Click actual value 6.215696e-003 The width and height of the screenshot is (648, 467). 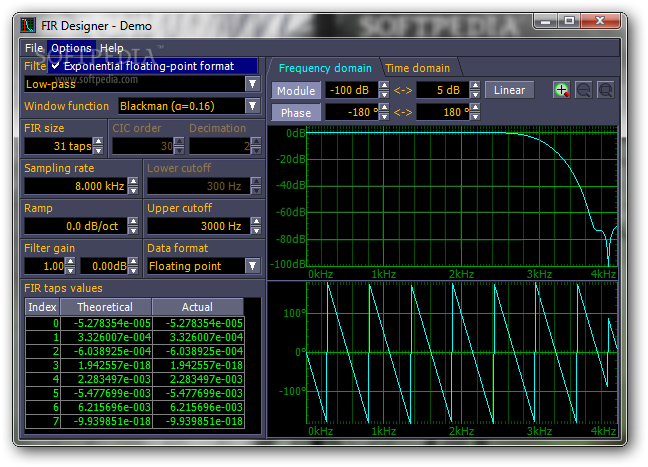pos(198,407)
